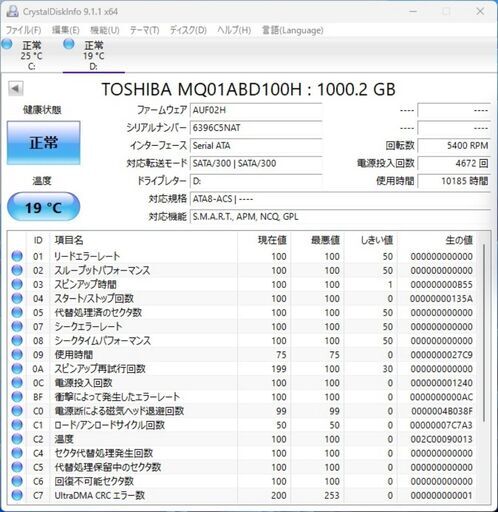
Task: Click the 19 °C temperature button
Action: (x=43, y=207)
